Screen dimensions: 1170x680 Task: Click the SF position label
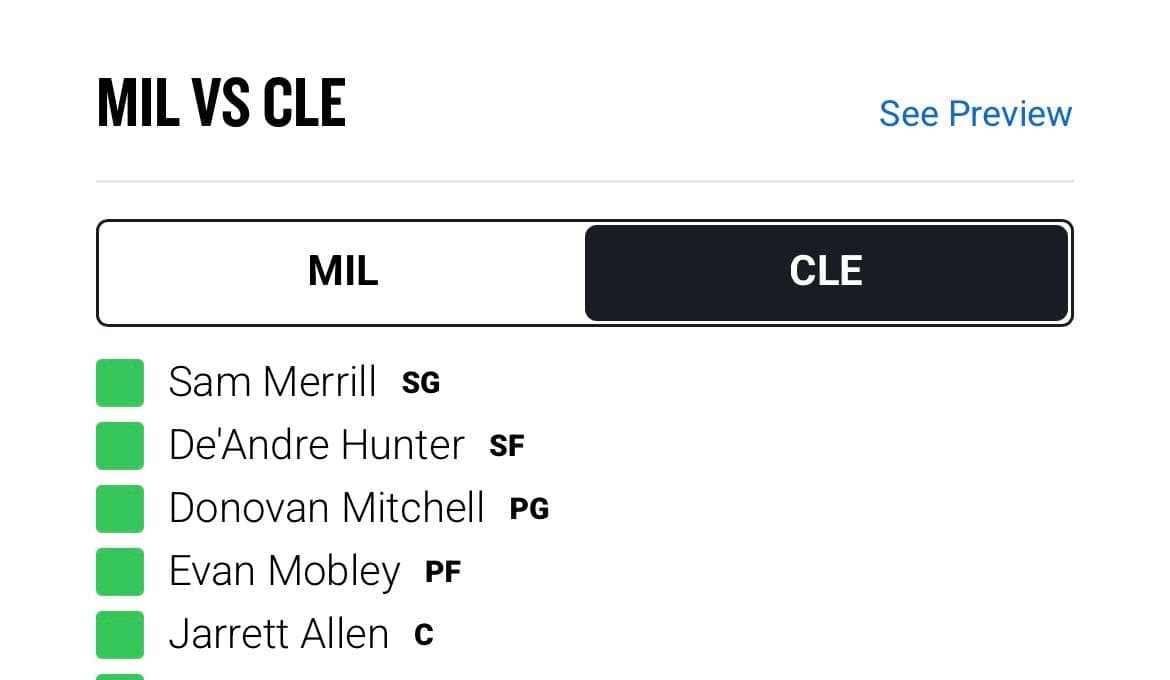point(507,446)
